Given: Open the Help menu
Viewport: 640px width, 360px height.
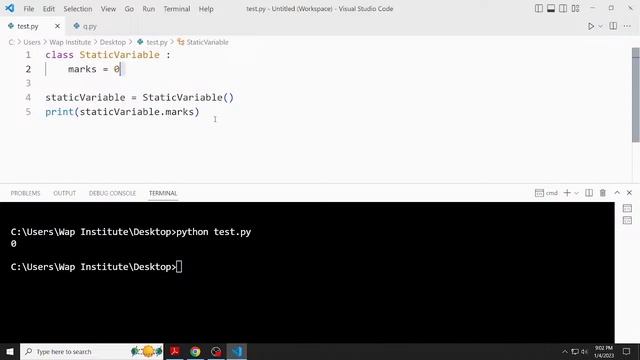Looking at the screenshot, I should click(206, 9).
